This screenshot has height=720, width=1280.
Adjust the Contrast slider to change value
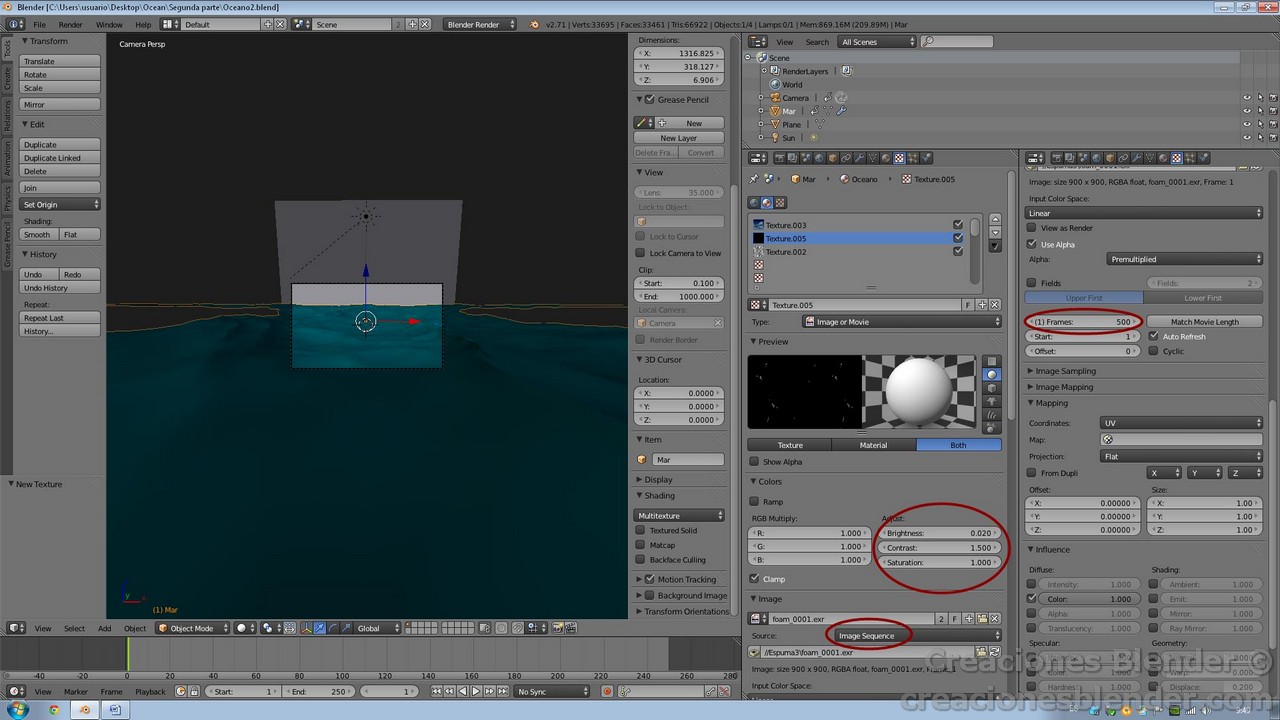(938, 547)
